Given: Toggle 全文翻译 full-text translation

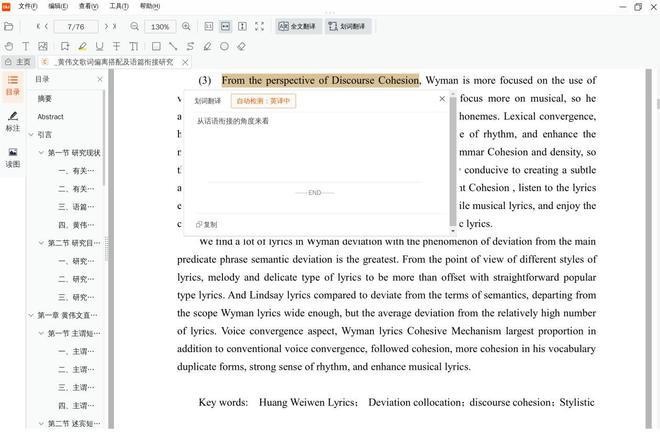Looking at the screenshot, I should click(296, 26).
